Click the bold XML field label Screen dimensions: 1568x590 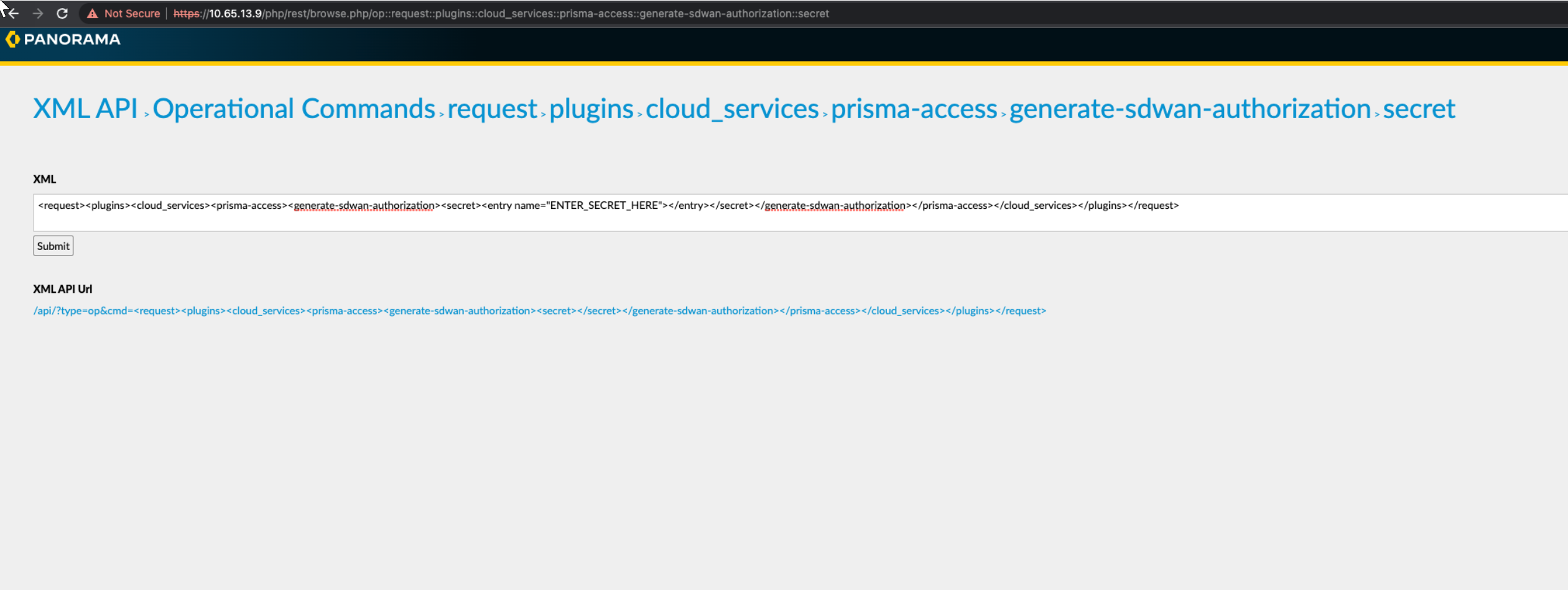coord(45,179)
